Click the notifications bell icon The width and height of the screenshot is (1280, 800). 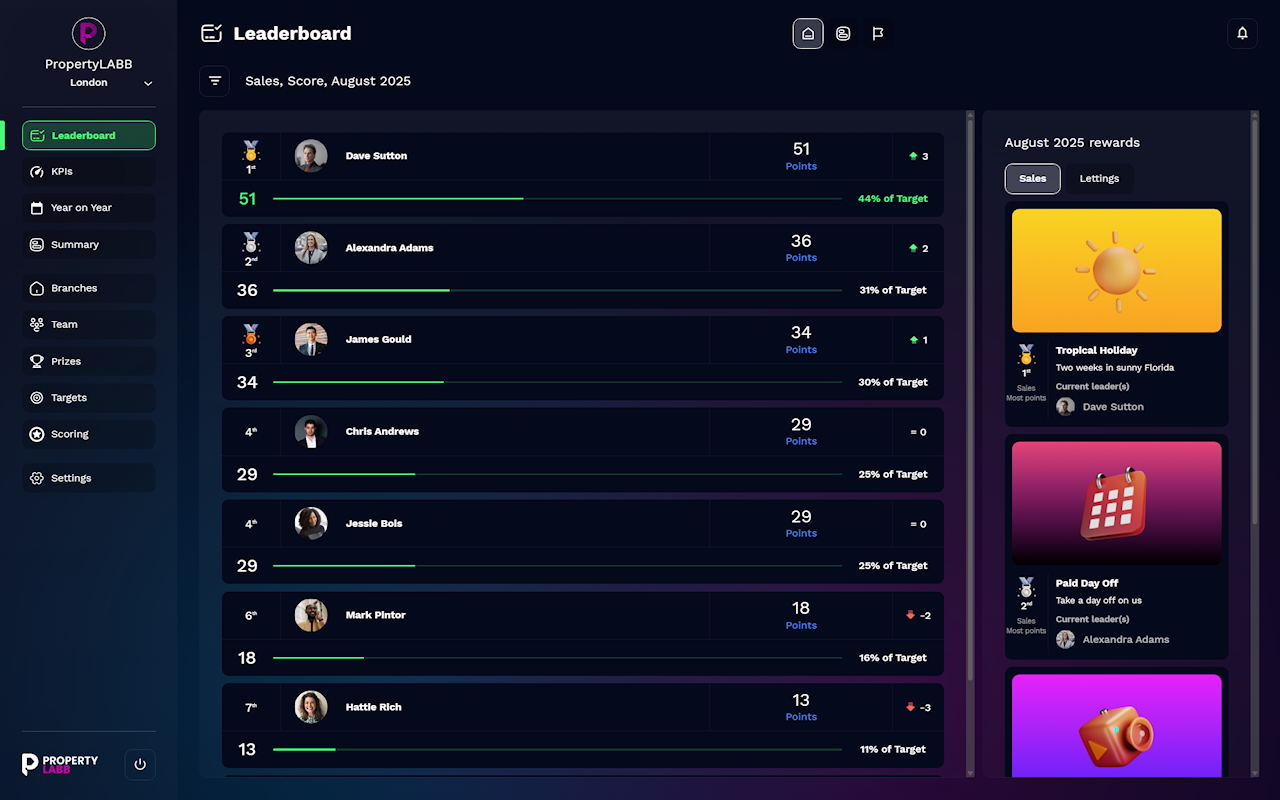click(1242, 33)
